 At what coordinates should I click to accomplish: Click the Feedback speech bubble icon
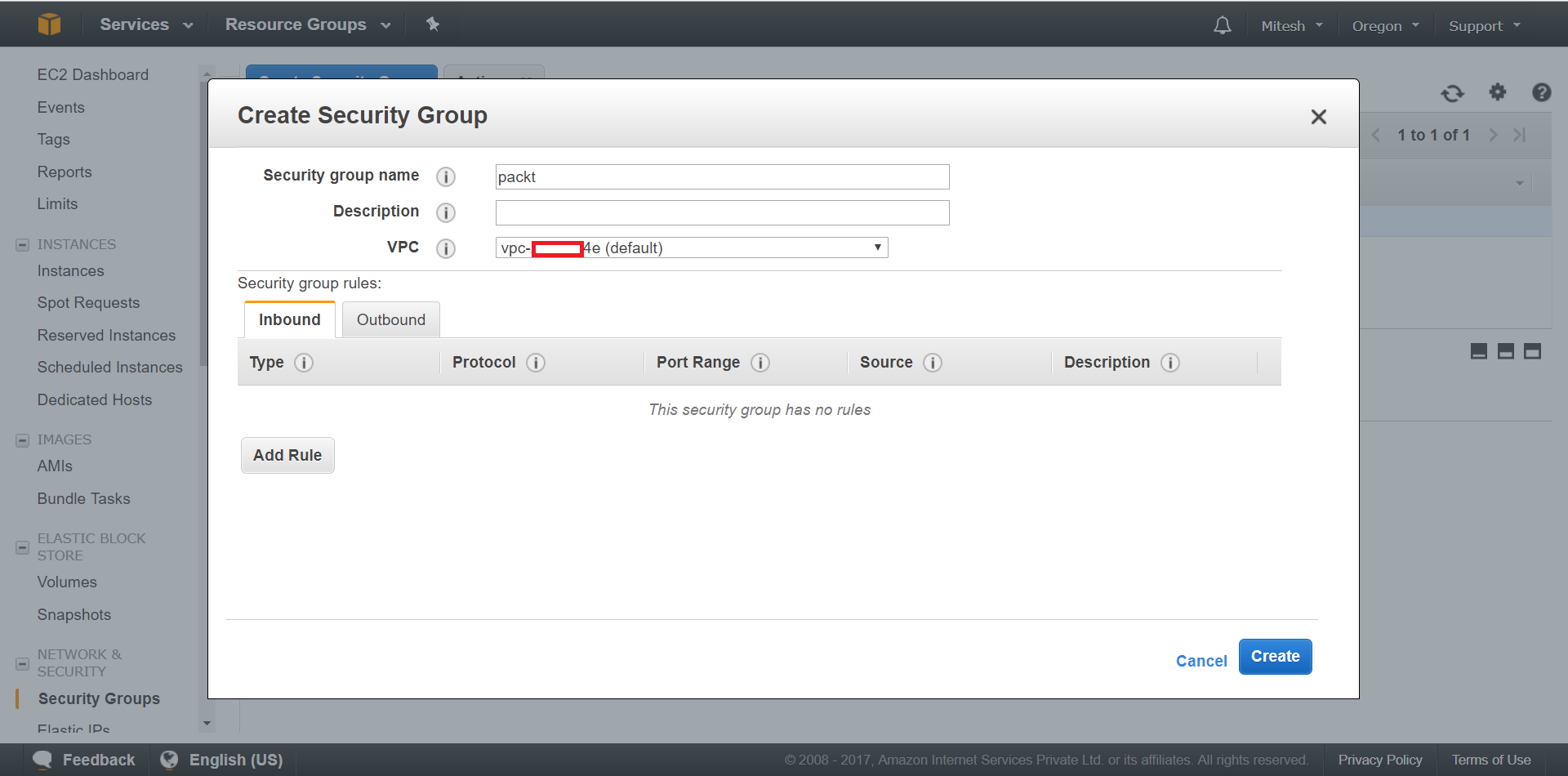(42, 760)
